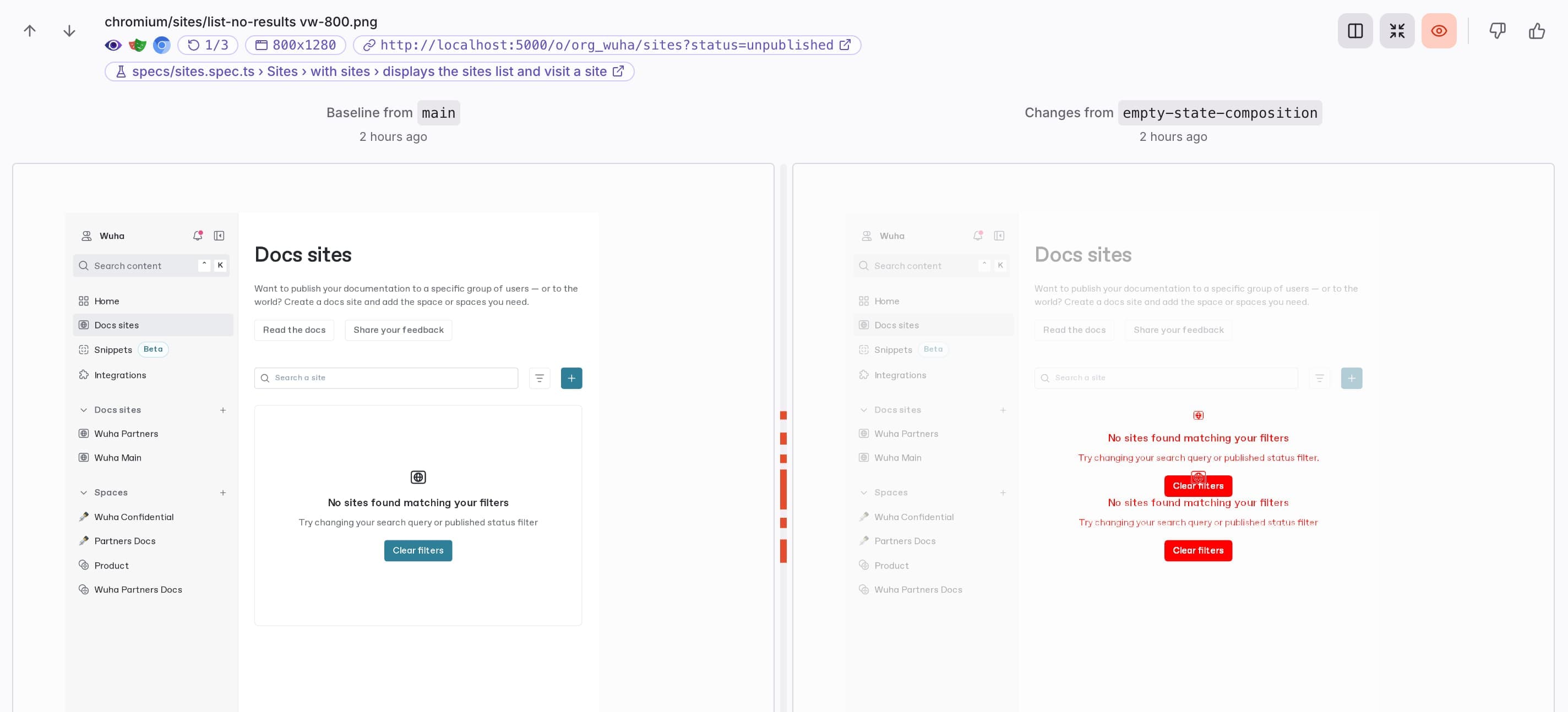This screenshot has height=712, width=1568.
Task: Switch to split side-by-side view
Action: pos(1355,30)
